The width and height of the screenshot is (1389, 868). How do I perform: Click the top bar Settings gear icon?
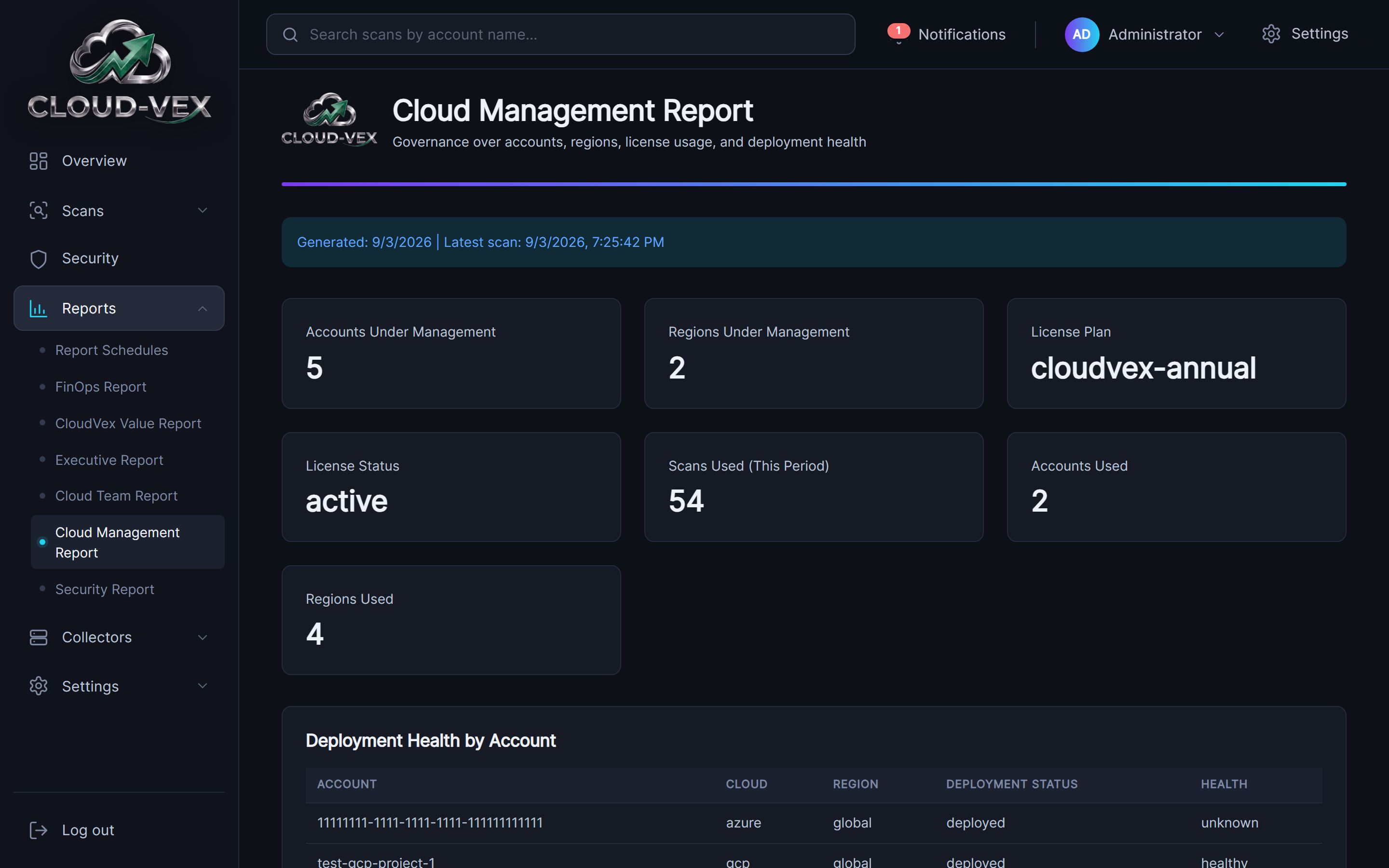pyautogui.click(x=1271, y=34)
